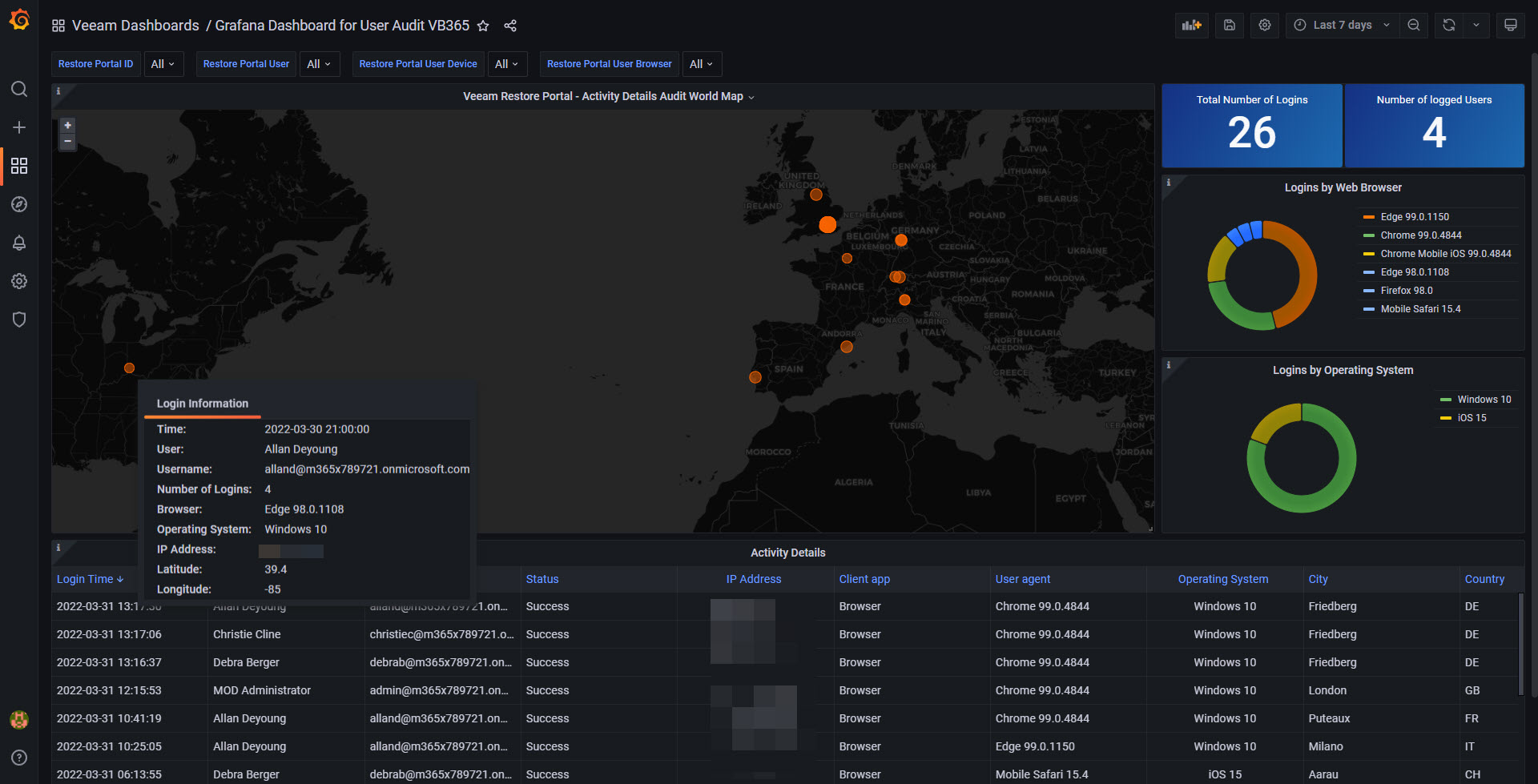The height and width of the screenshot is (784, 1538).
Task: Open the Server Admin shield icon
Action: [19, 320]
